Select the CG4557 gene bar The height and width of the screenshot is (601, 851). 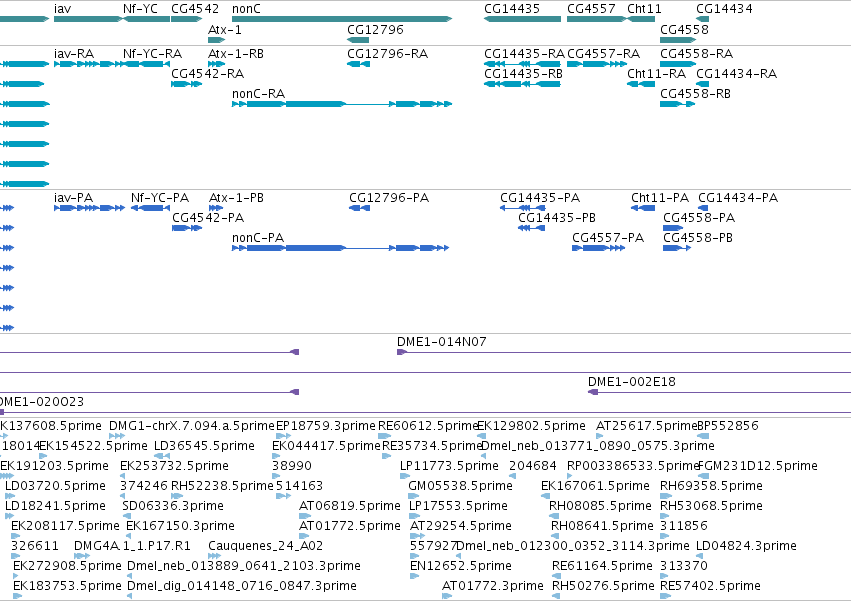[596, 19]
